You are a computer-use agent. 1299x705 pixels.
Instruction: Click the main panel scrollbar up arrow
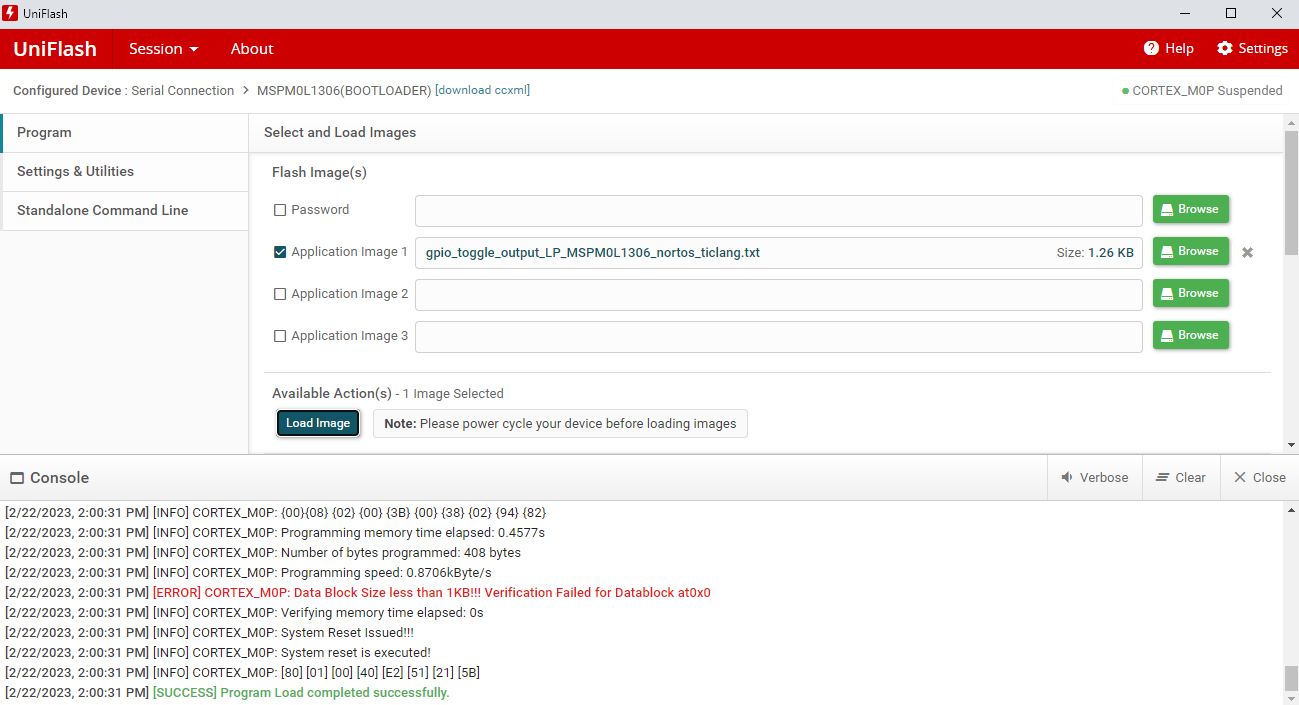coord(1291,122)
